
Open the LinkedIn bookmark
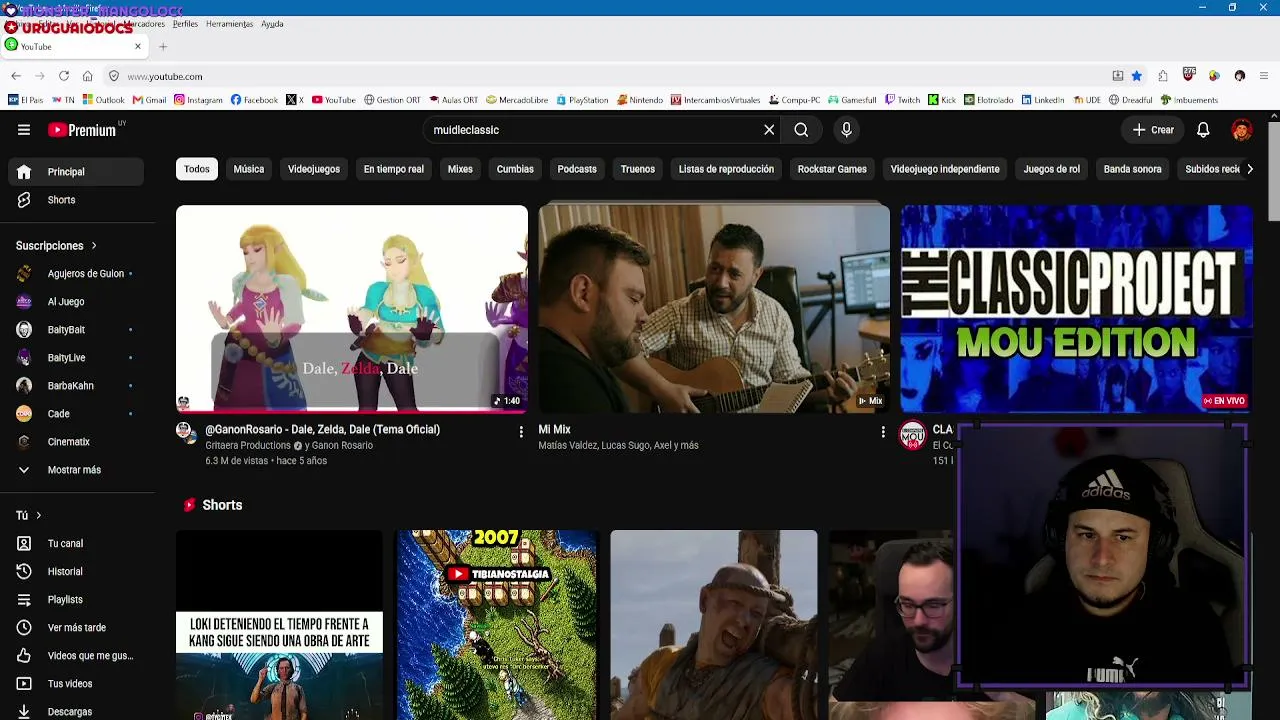1042,100
